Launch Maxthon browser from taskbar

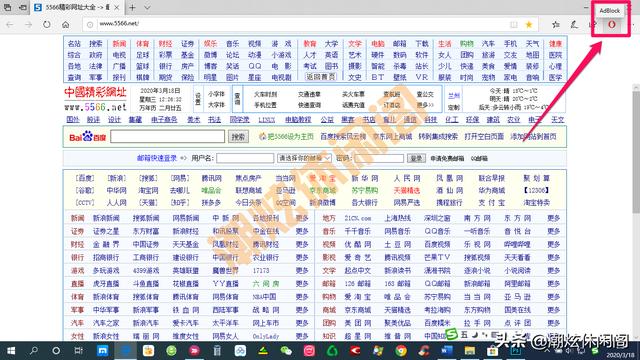point(102,351)
